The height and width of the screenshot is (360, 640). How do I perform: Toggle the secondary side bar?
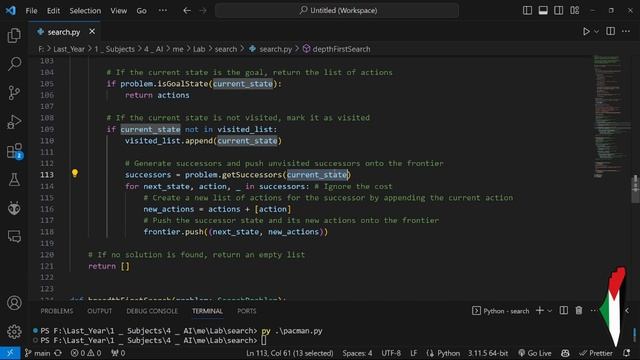click(x=558, y=10)
